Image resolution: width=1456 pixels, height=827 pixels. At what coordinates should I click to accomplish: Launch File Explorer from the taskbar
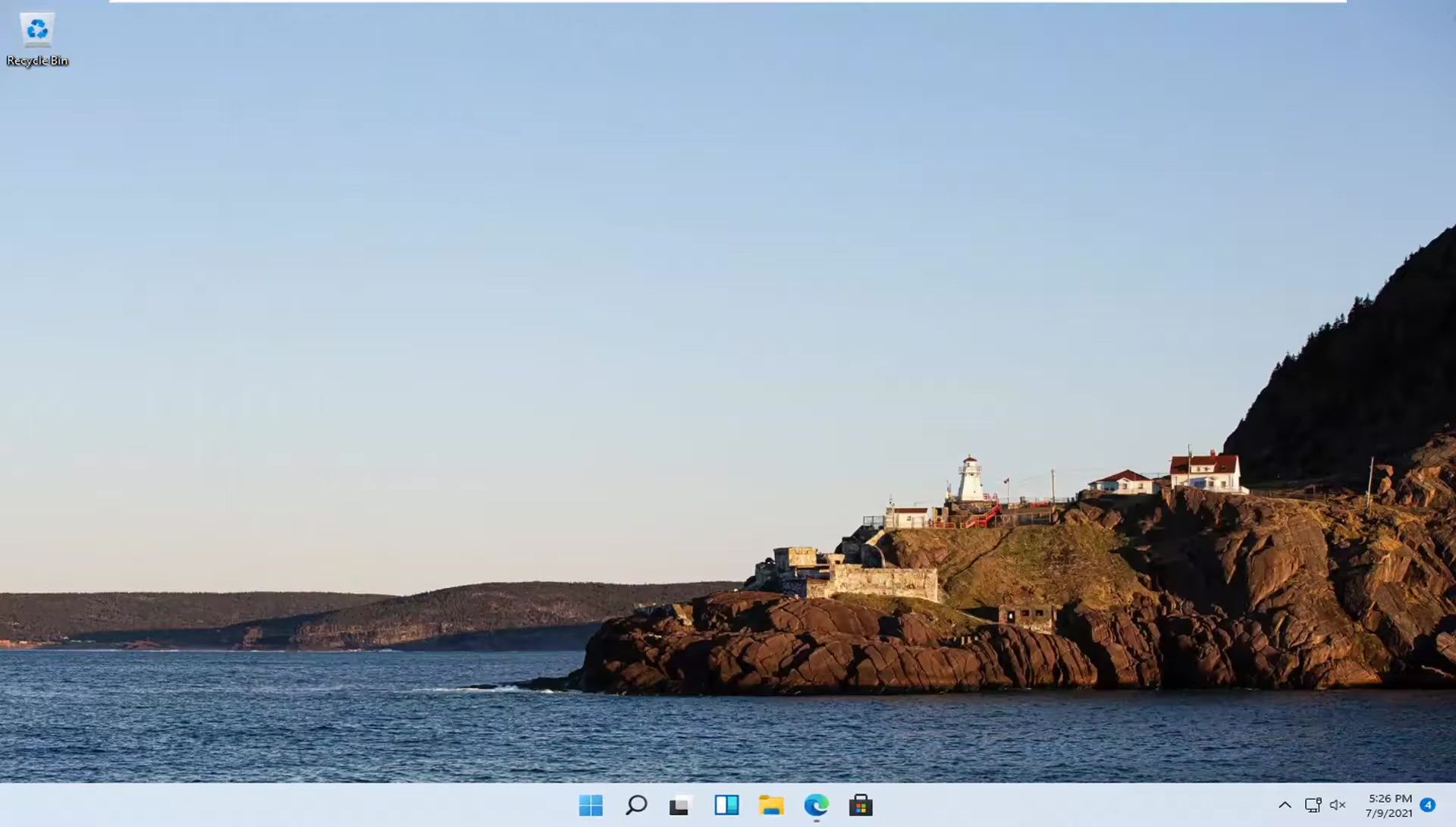pyautogui.click(x=771, y=805)
